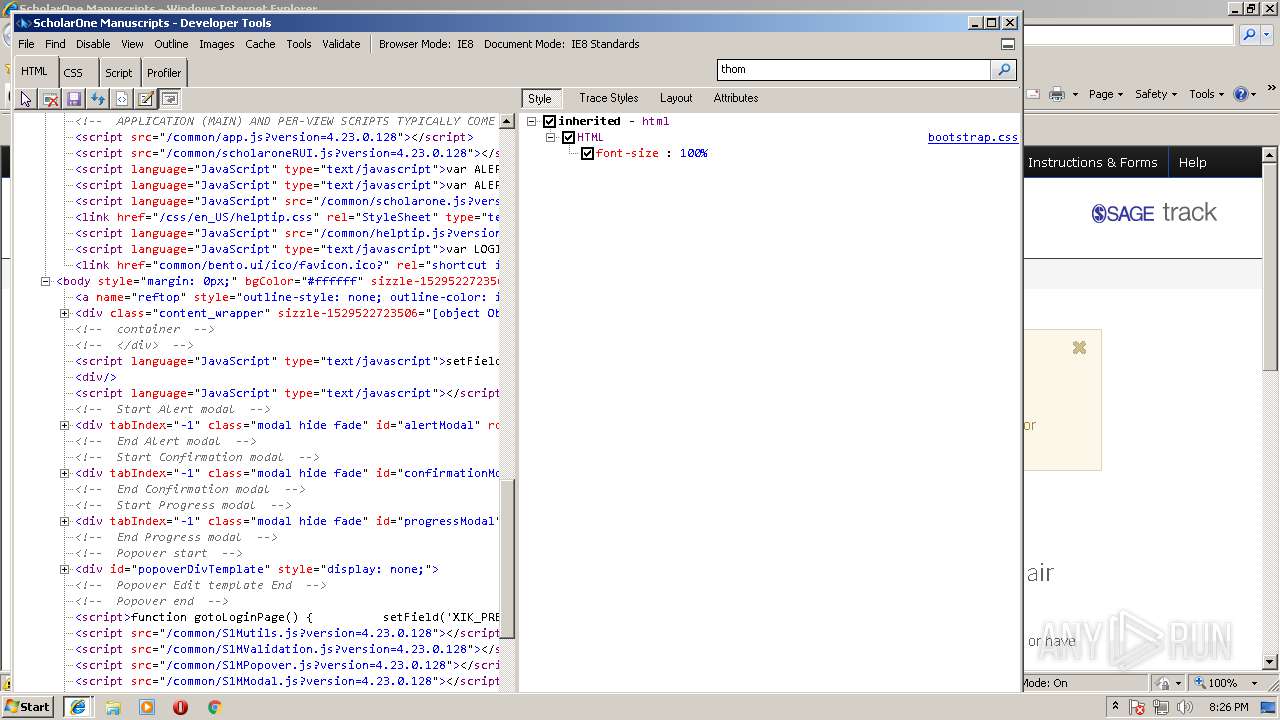Expand the confirmationModal div node

tap(64, 473)
